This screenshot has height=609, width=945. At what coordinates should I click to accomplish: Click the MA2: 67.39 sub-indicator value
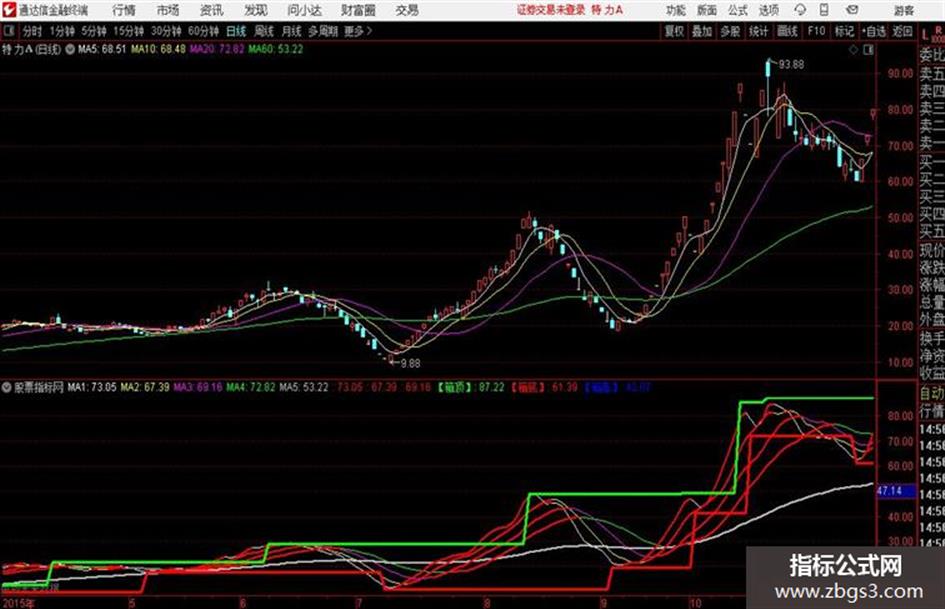click(x=145, y=387)
